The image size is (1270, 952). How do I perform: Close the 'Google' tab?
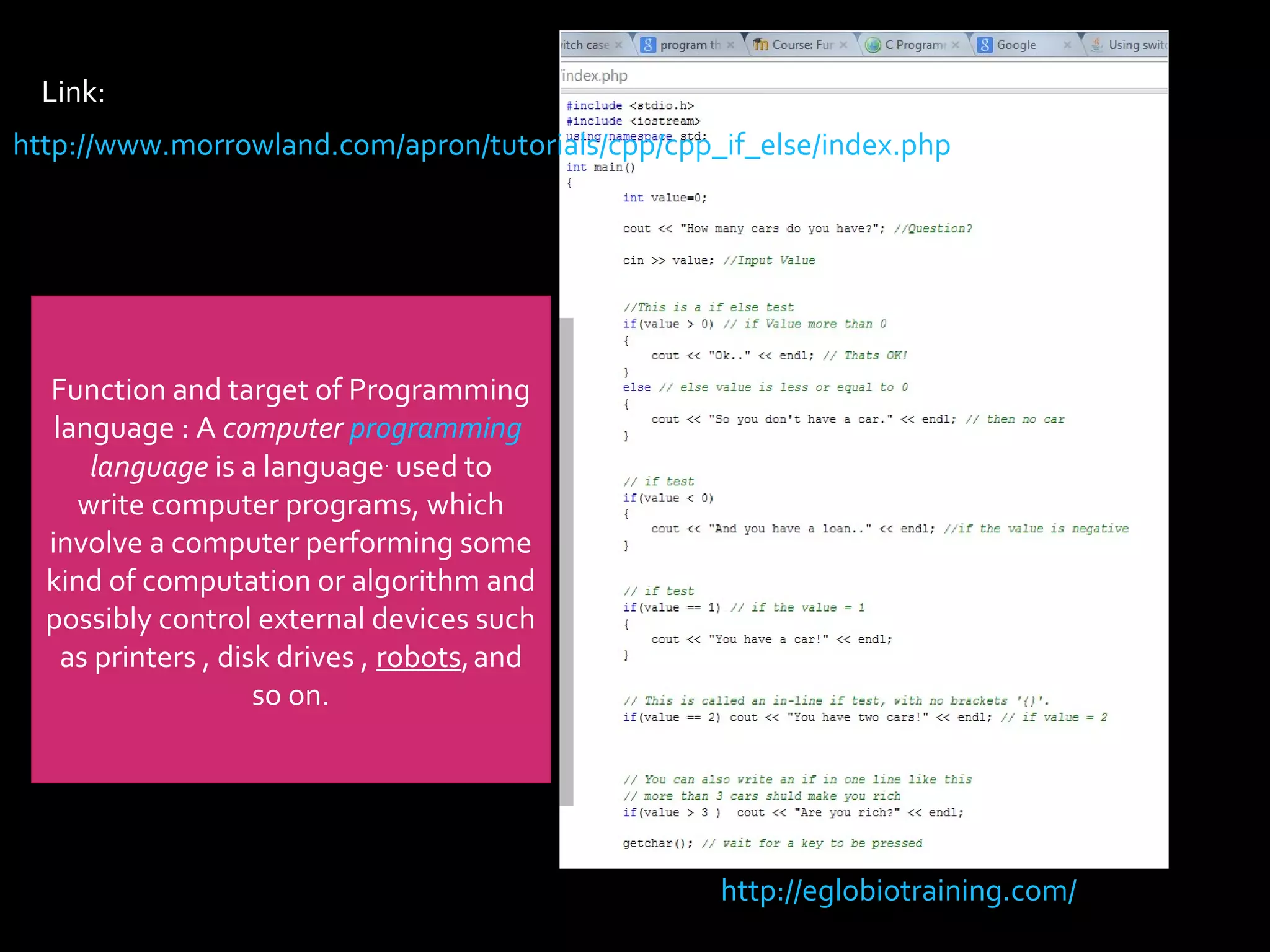point(1067,45)
